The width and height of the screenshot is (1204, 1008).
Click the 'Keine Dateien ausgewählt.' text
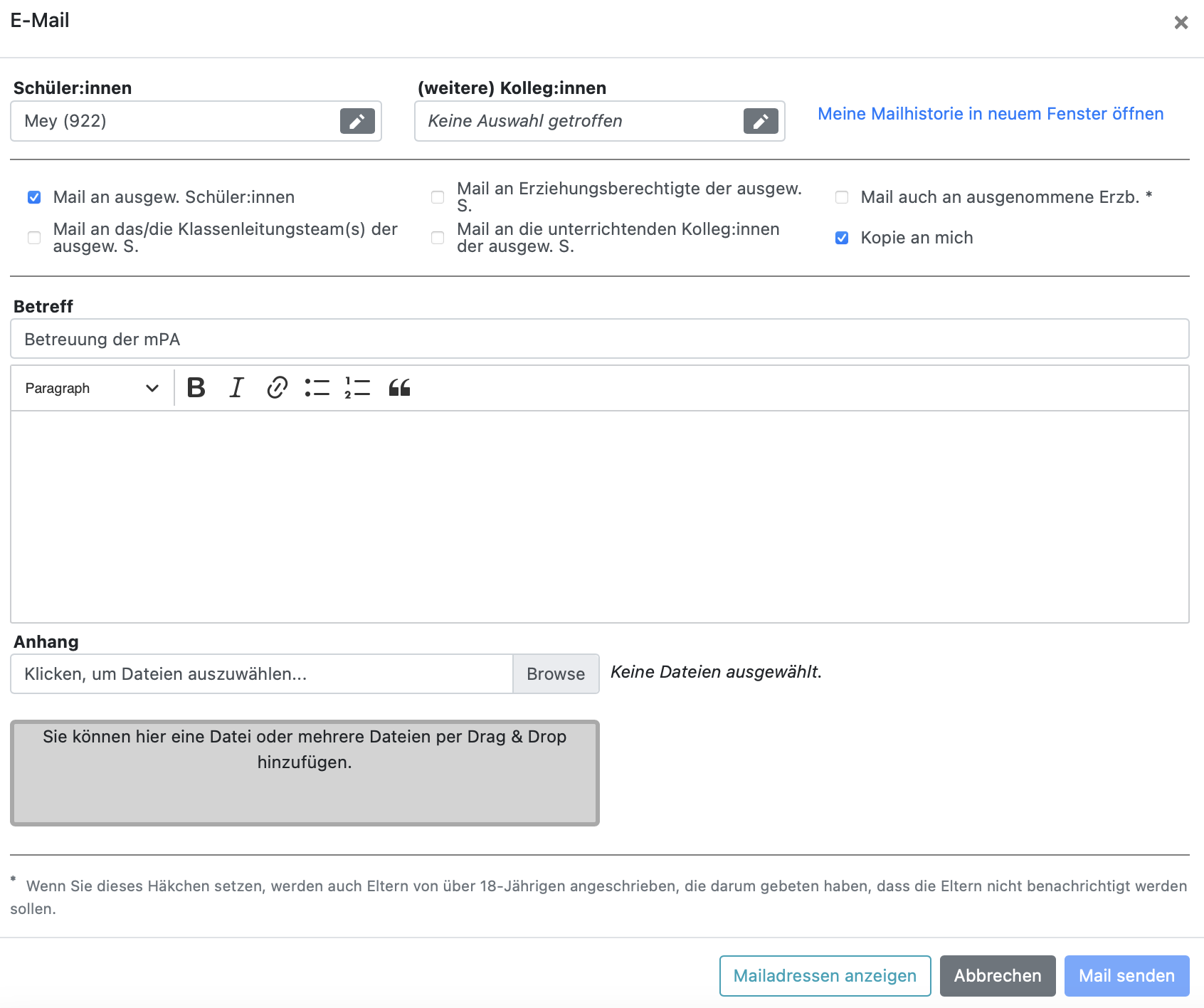coord(716,672)
